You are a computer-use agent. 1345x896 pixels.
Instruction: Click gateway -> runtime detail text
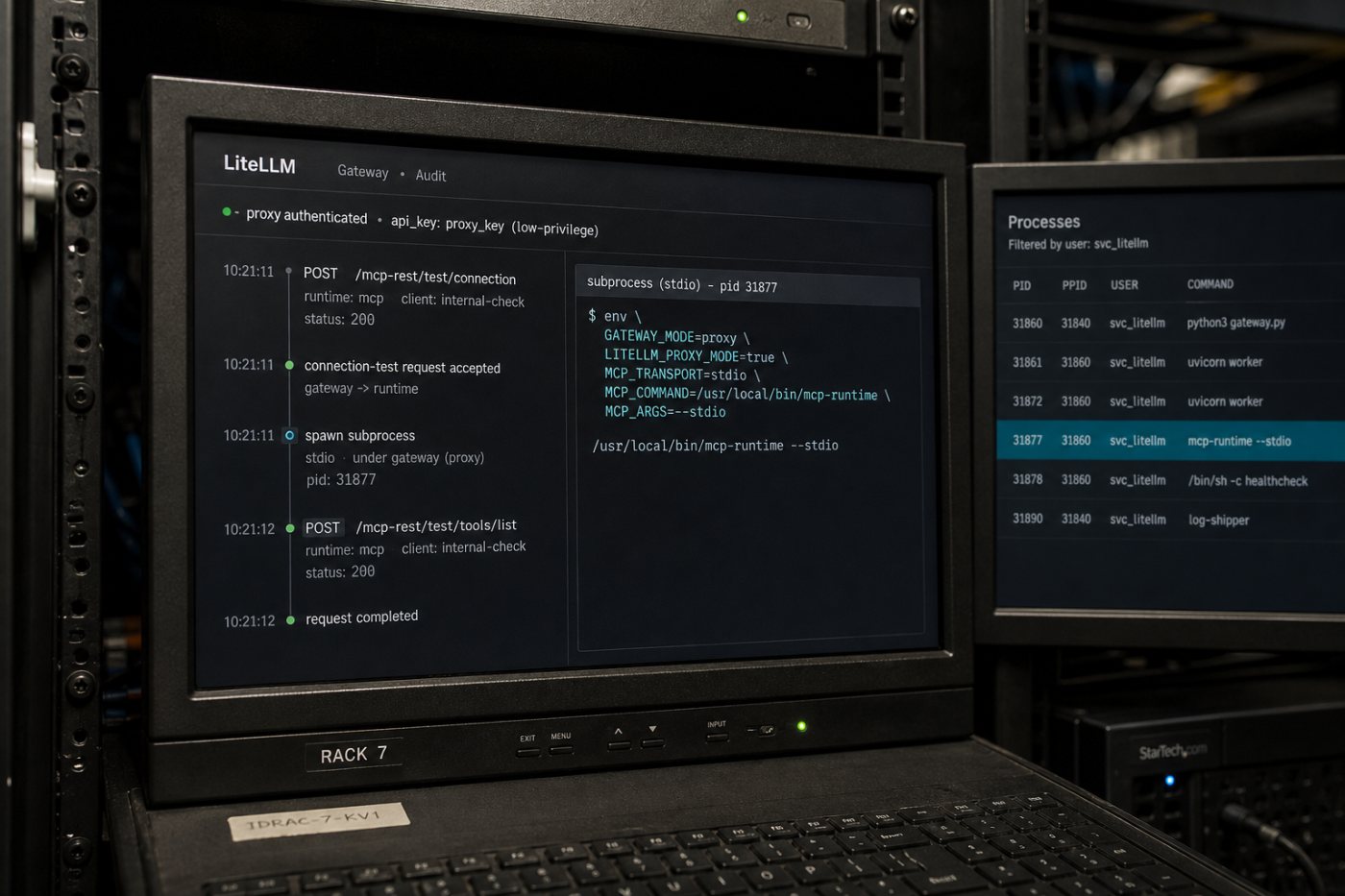coord(361,389)
